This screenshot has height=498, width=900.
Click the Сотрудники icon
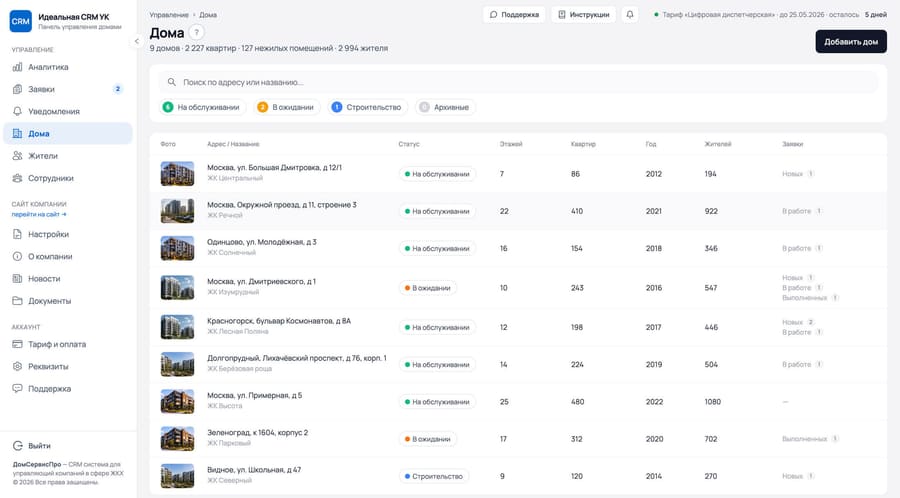(x=17, y=178)
